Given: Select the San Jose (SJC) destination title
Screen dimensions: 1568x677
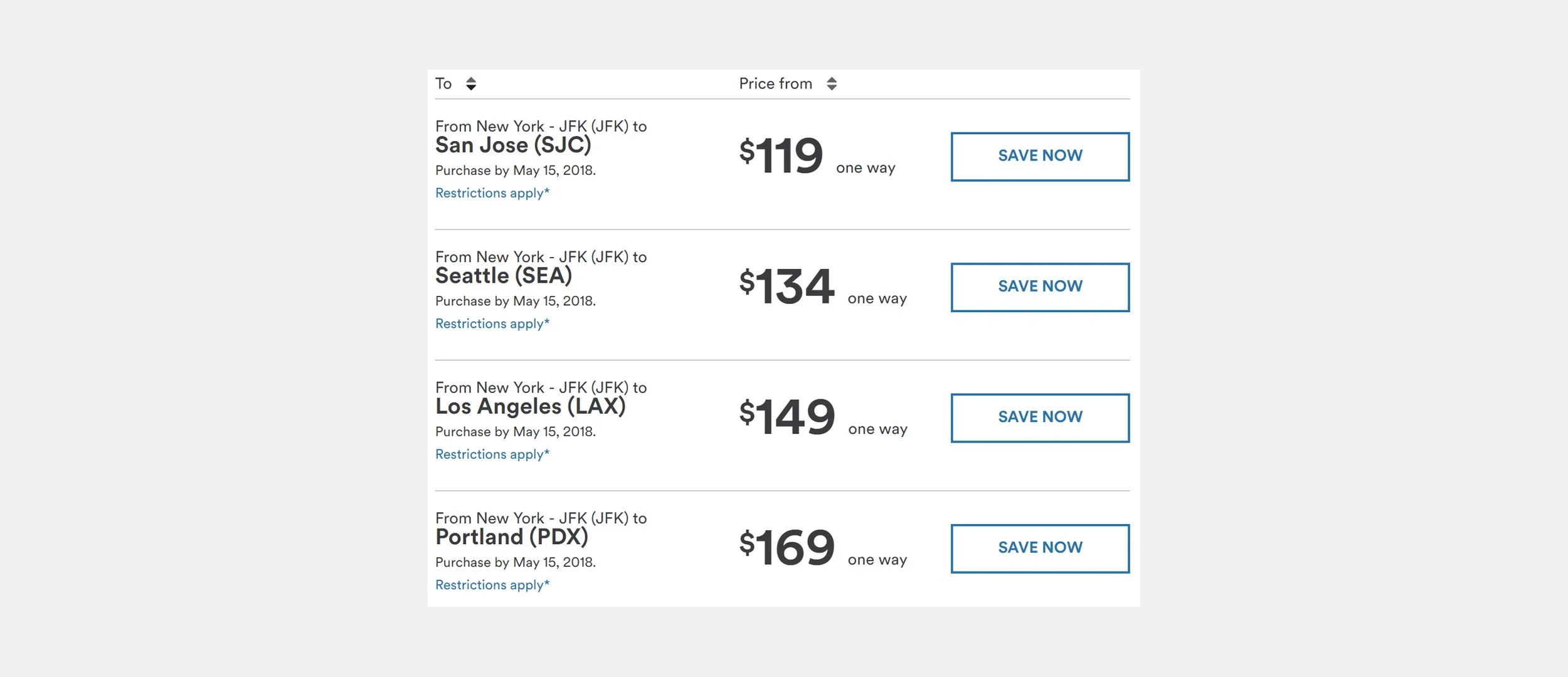Looking at the screenshot, I should pyautogui.click(x=513, y=145).
